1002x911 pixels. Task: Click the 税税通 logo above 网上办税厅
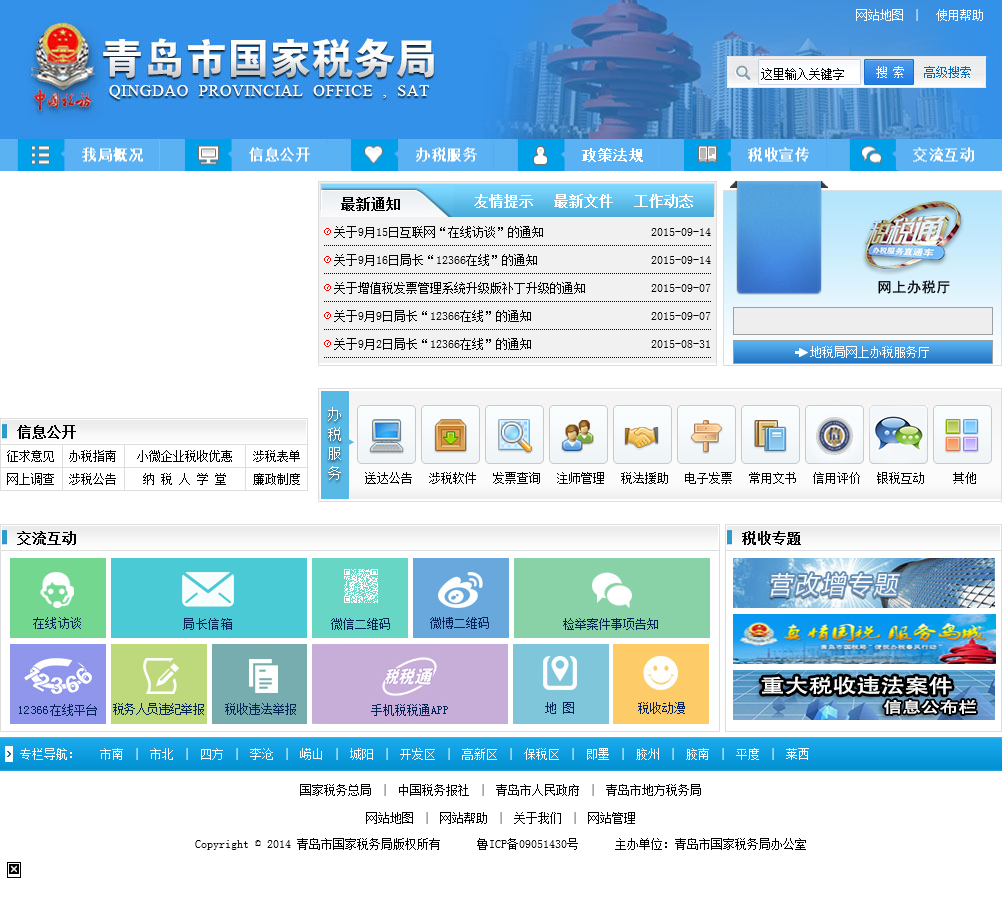point(913,235)
